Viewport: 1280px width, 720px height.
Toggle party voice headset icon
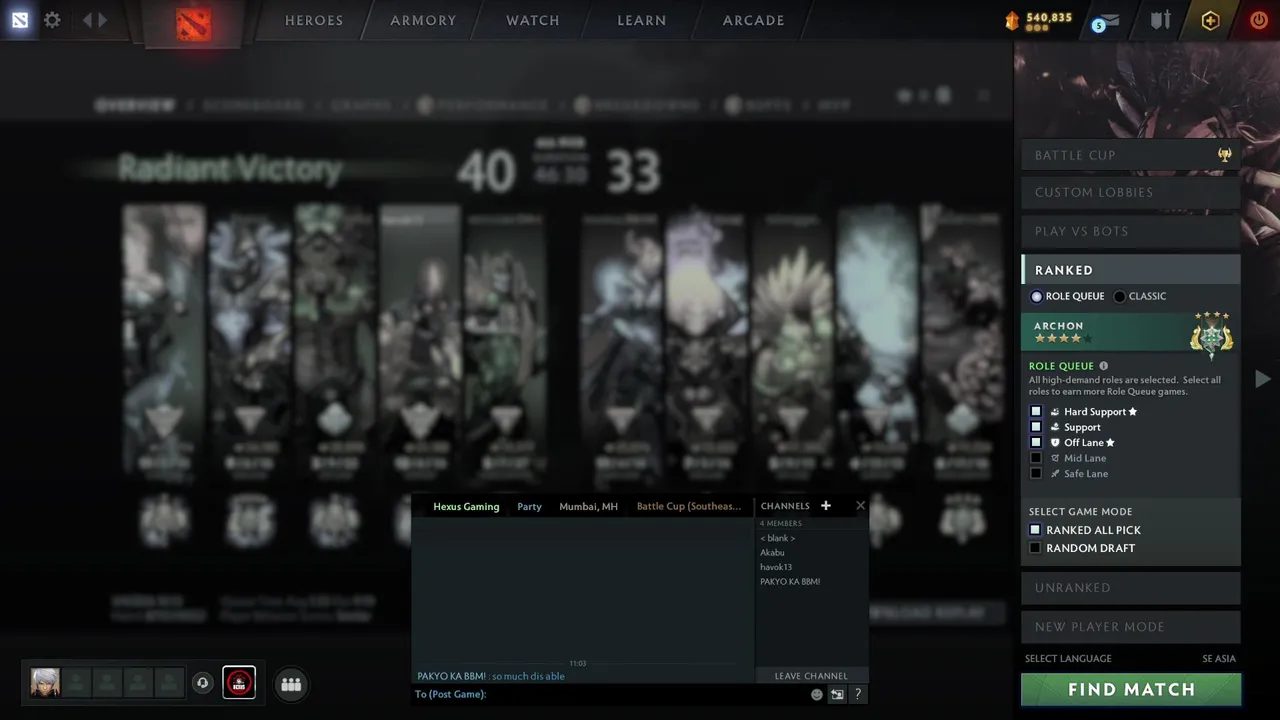(x=202, y=683)
